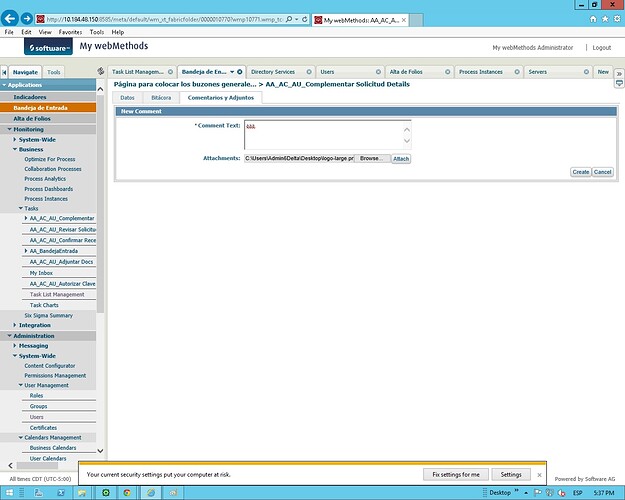Expand System-Wide under Monitoring
Viewport: 625px width, 500px height.
(x=15, y=140)
